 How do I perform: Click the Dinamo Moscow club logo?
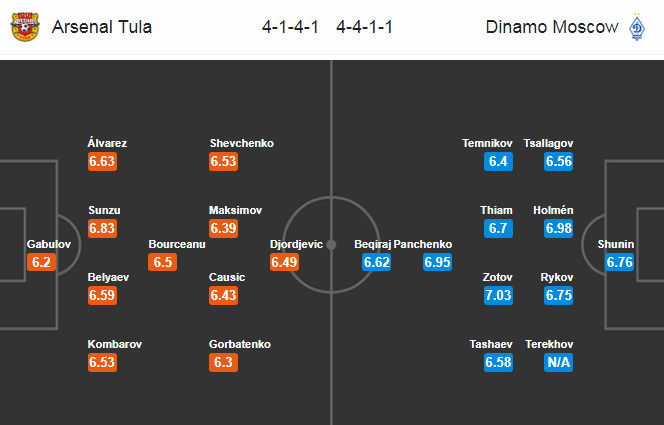click(636, 27)
